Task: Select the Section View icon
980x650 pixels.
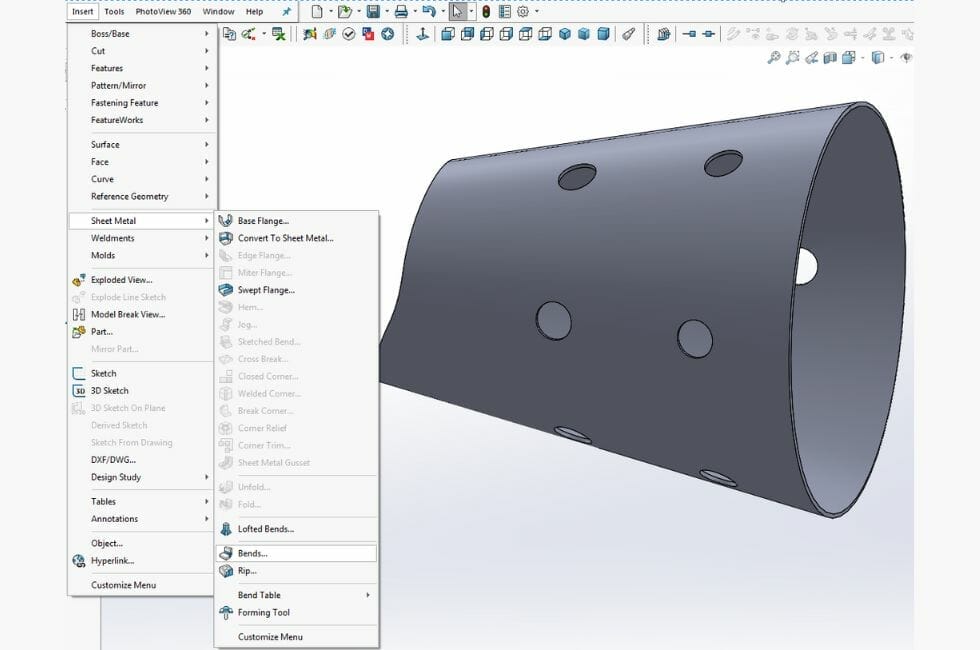Action: tap(830, 57)
